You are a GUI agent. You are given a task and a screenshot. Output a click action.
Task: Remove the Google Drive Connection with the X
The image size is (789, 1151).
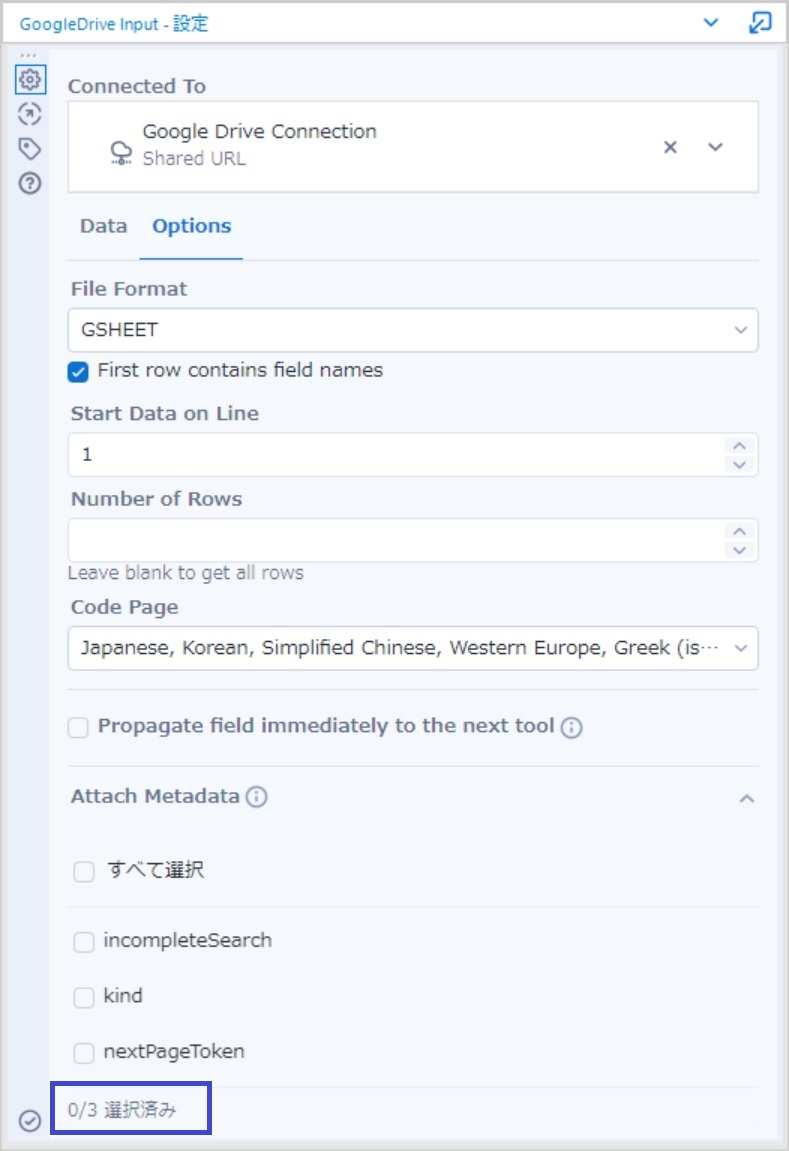point(668,146)
